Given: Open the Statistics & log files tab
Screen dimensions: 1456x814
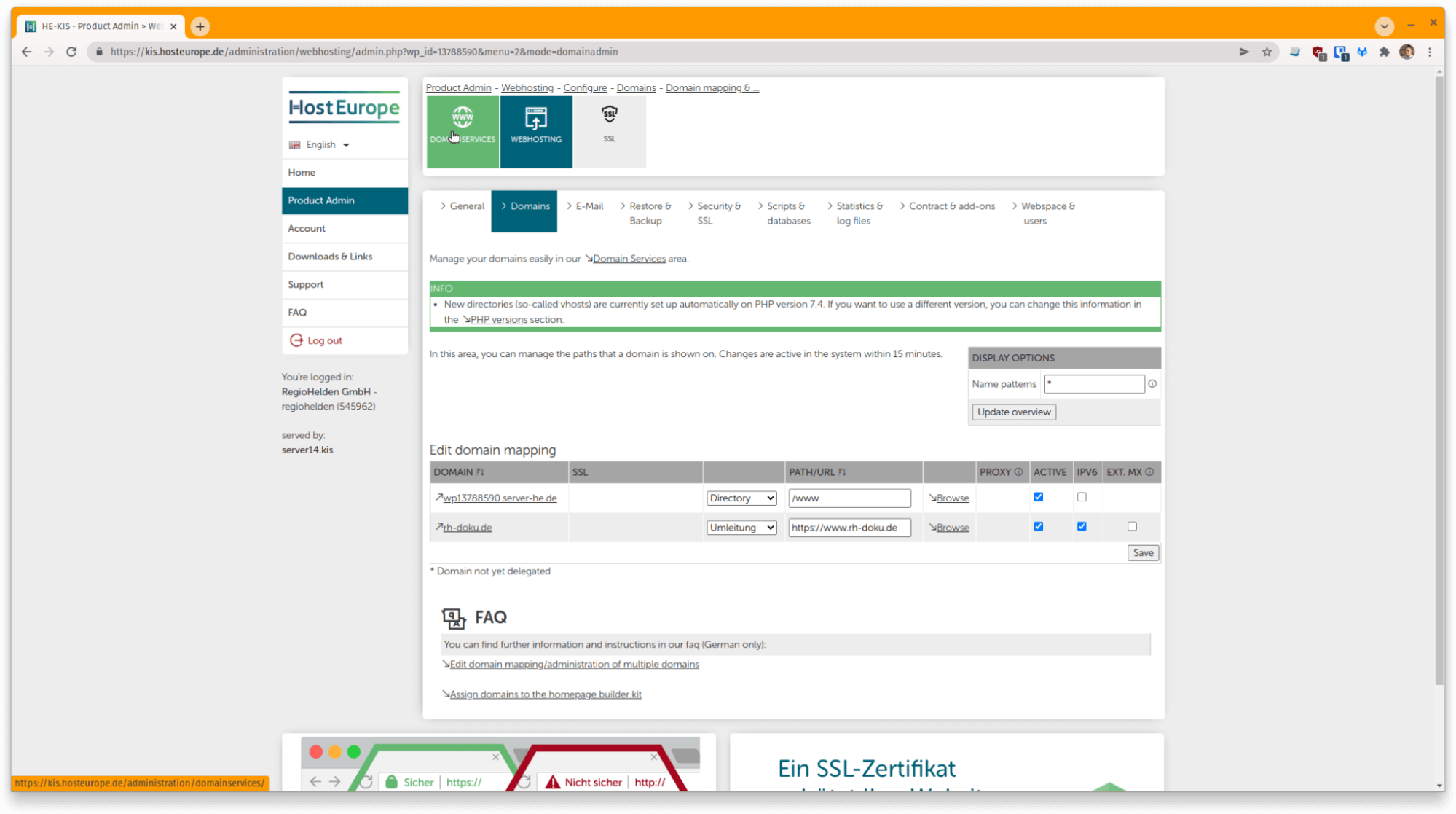Looking at the screenshot, I should tap(854, 214).
